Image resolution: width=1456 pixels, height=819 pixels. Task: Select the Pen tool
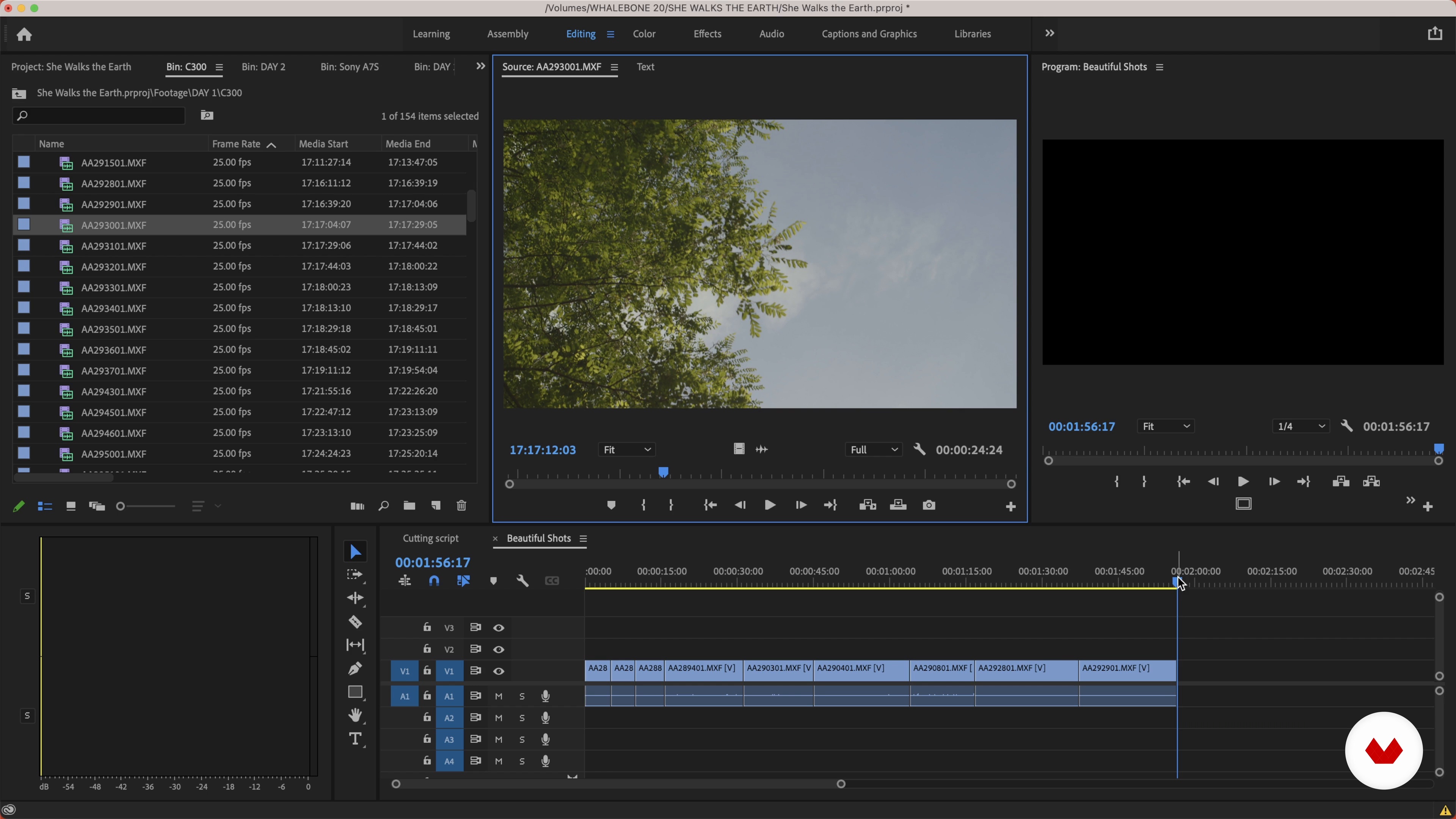[355, 668]
